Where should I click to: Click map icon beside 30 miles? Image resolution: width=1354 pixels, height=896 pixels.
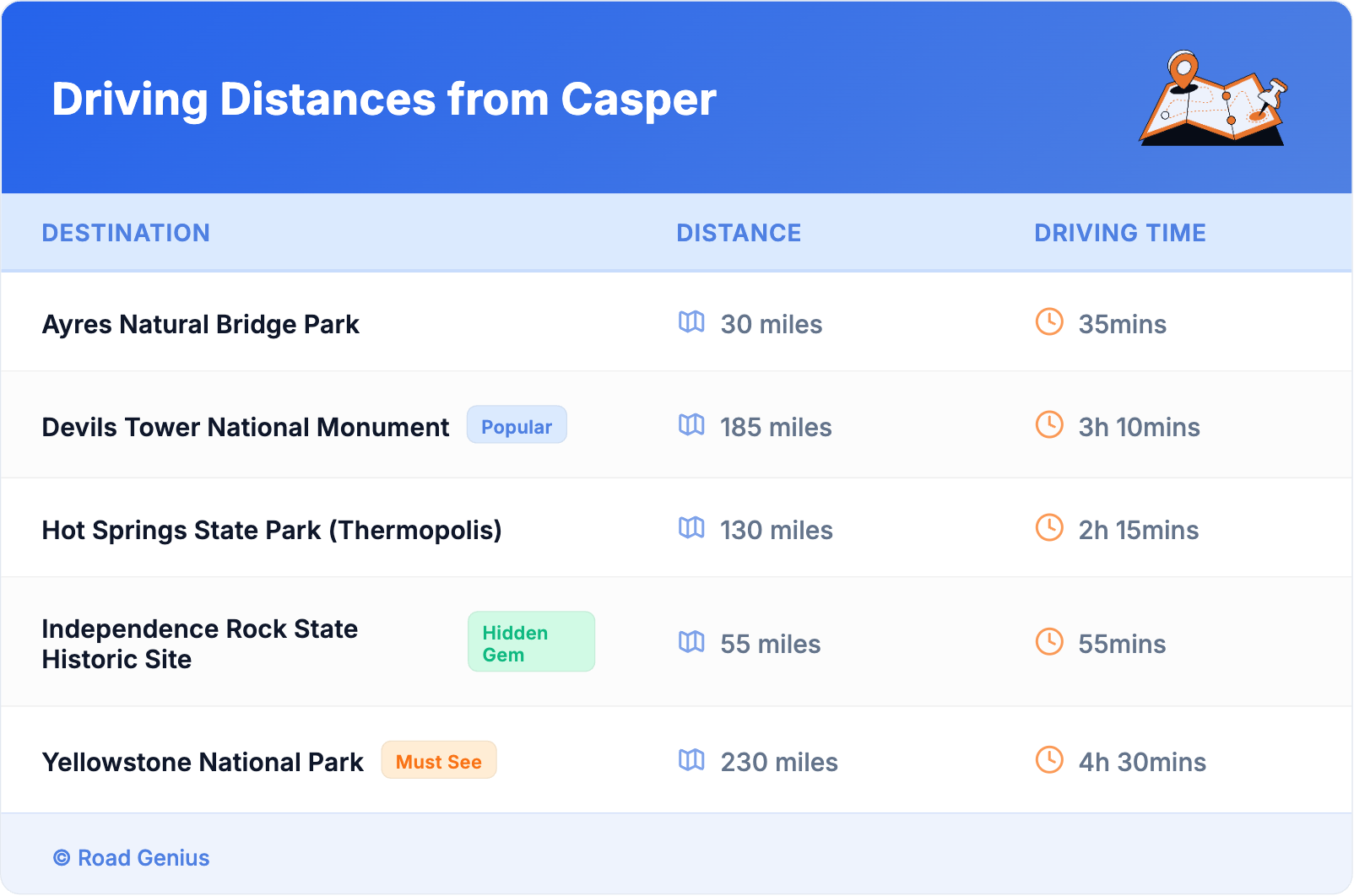(x=691, y=322)
